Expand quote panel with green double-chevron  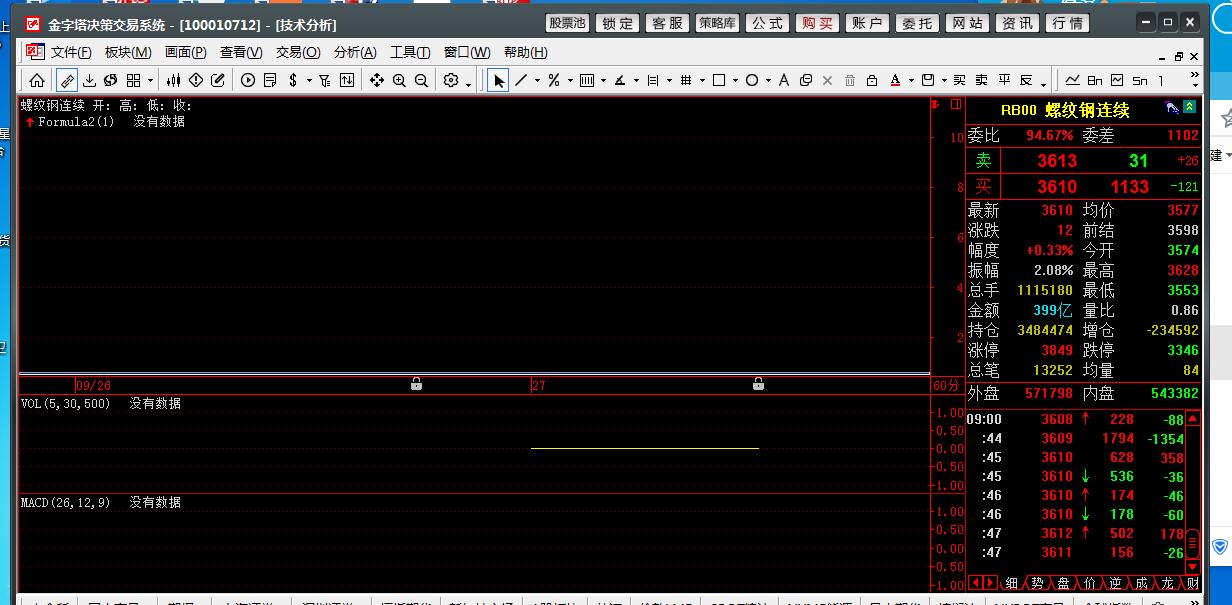1190,107
